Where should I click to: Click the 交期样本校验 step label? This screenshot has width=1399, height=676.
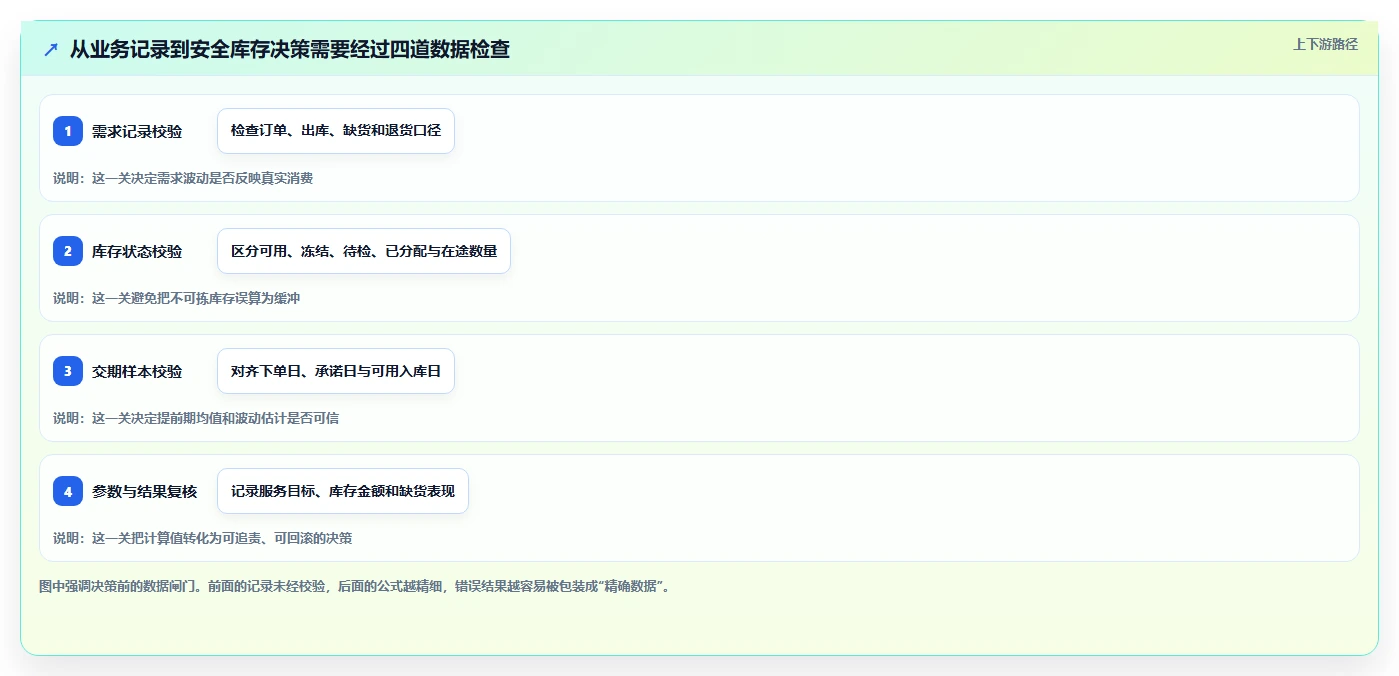[137, 371]
